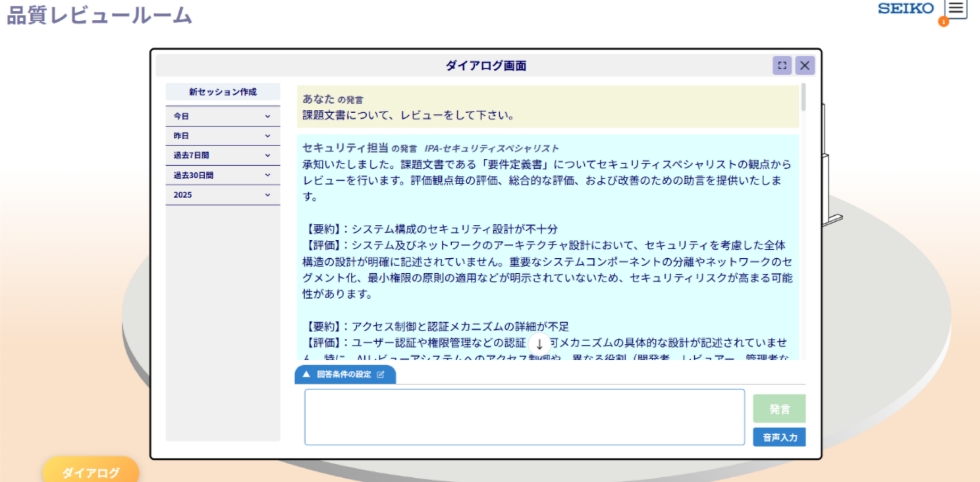The image size is (980, 482).
Task: Expand the 過去7日間 session group
Action: [x=222, y=156]
